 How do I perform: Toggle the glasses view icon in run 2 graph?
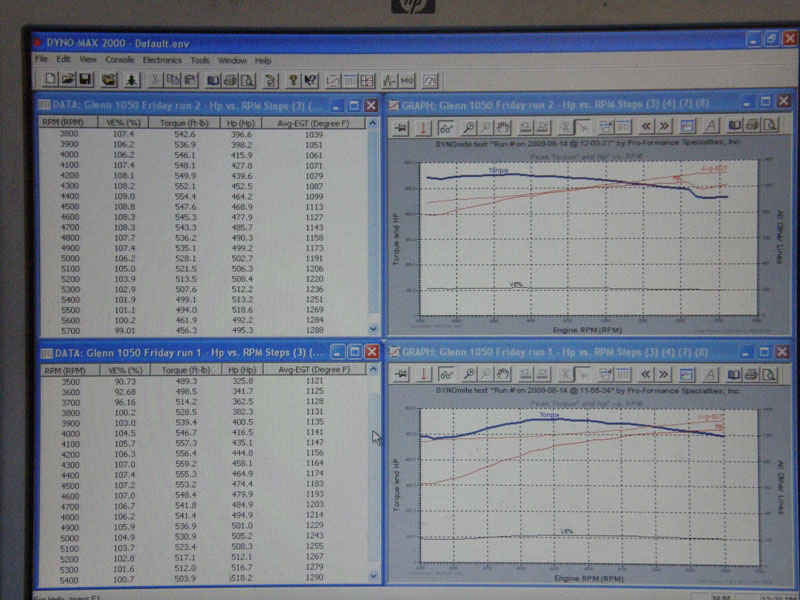(446, 127)
